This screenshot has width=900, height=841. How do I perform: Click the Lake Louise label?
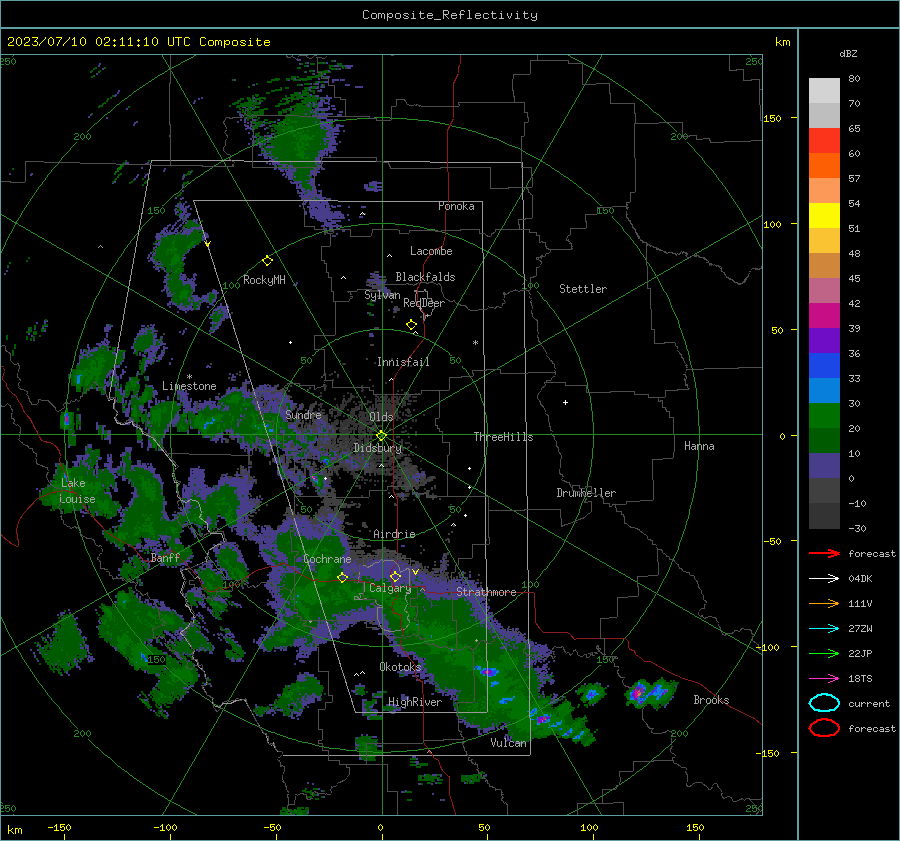tap(77, 491)
